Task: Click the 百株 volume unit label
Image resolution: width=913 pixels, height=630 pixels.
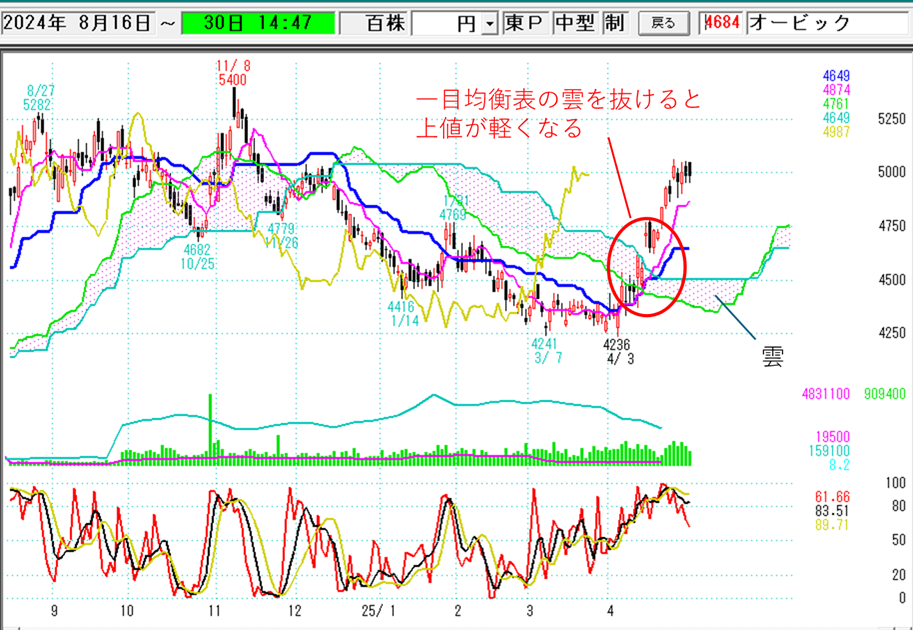Action: (374, 23)
